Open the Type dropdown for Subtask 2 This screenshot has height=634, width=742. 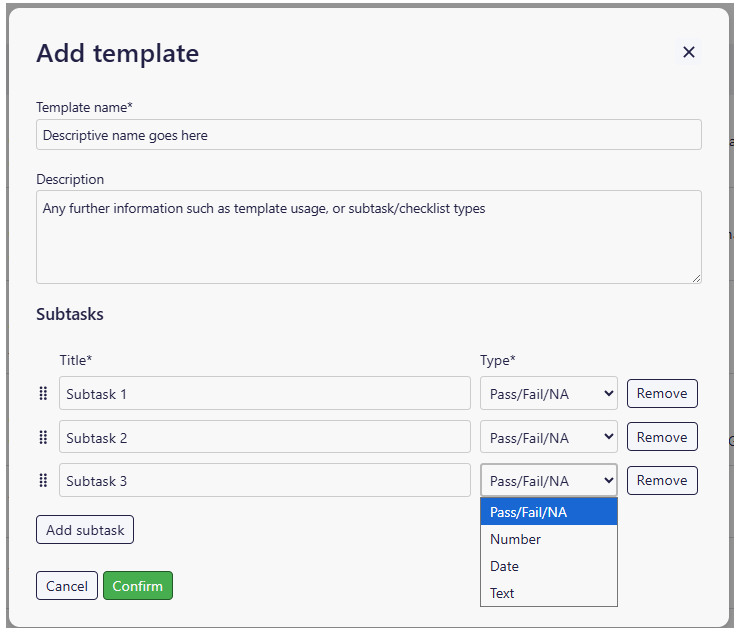pos(548,437)
